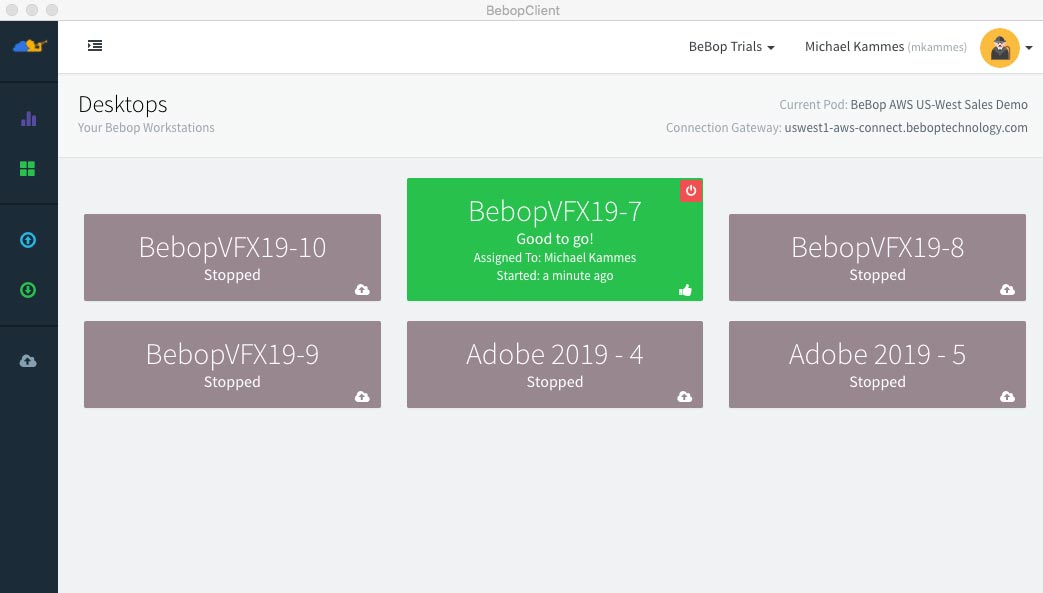
Task: Click 'Assigned To: Michael Kammes' text
Action: 555,258
